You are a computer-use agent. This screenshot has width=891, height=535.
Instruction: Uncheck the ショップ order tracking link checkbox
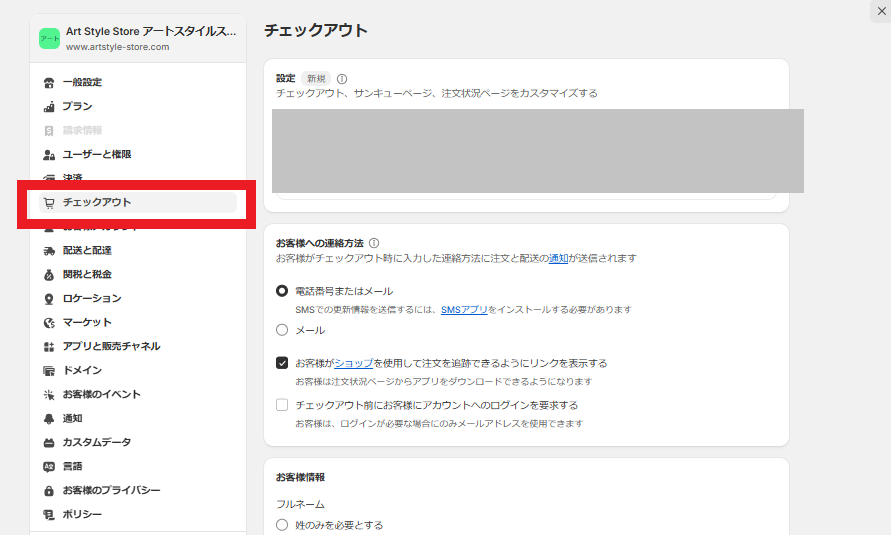[x=282, y=363]
